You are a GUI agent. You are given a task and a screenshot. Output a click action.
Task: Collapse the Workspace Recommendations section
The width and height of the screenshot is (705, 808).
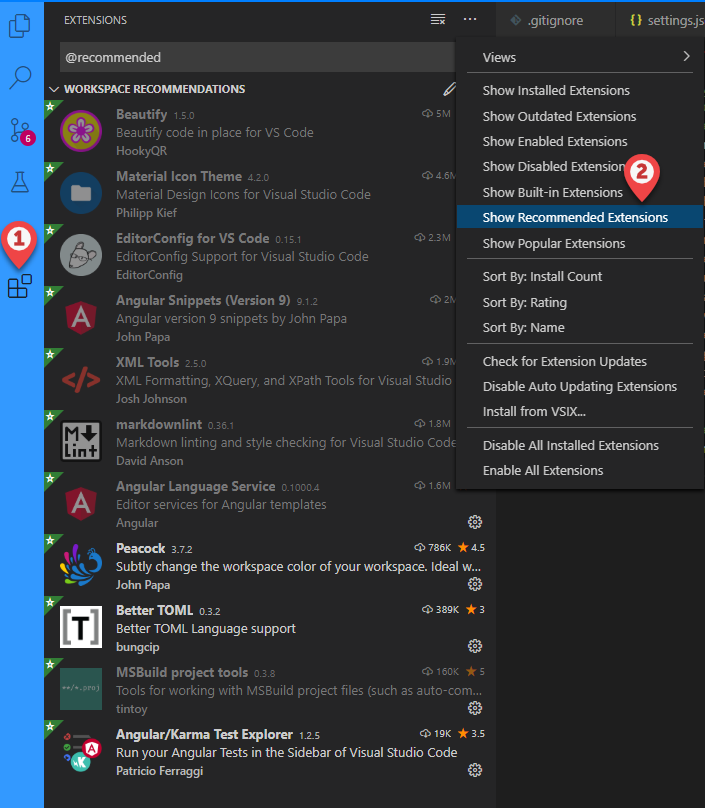click(54, 89)
